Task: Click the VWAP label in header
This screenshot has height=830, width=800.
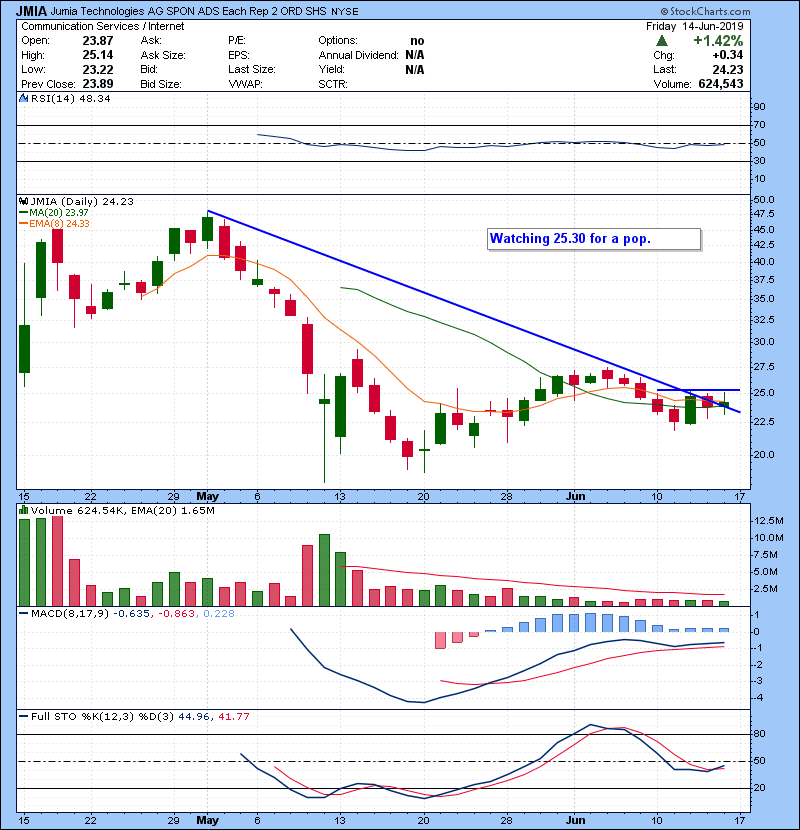Action: coord(245,84)
